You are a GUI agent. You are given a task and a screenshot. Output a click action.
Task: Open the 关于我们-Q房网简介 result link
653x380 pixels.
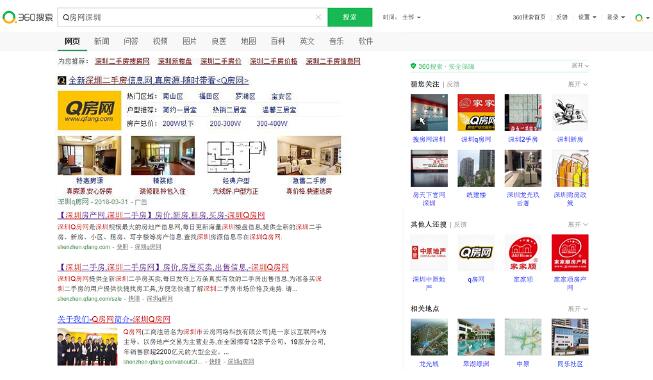tap(114, 319)
